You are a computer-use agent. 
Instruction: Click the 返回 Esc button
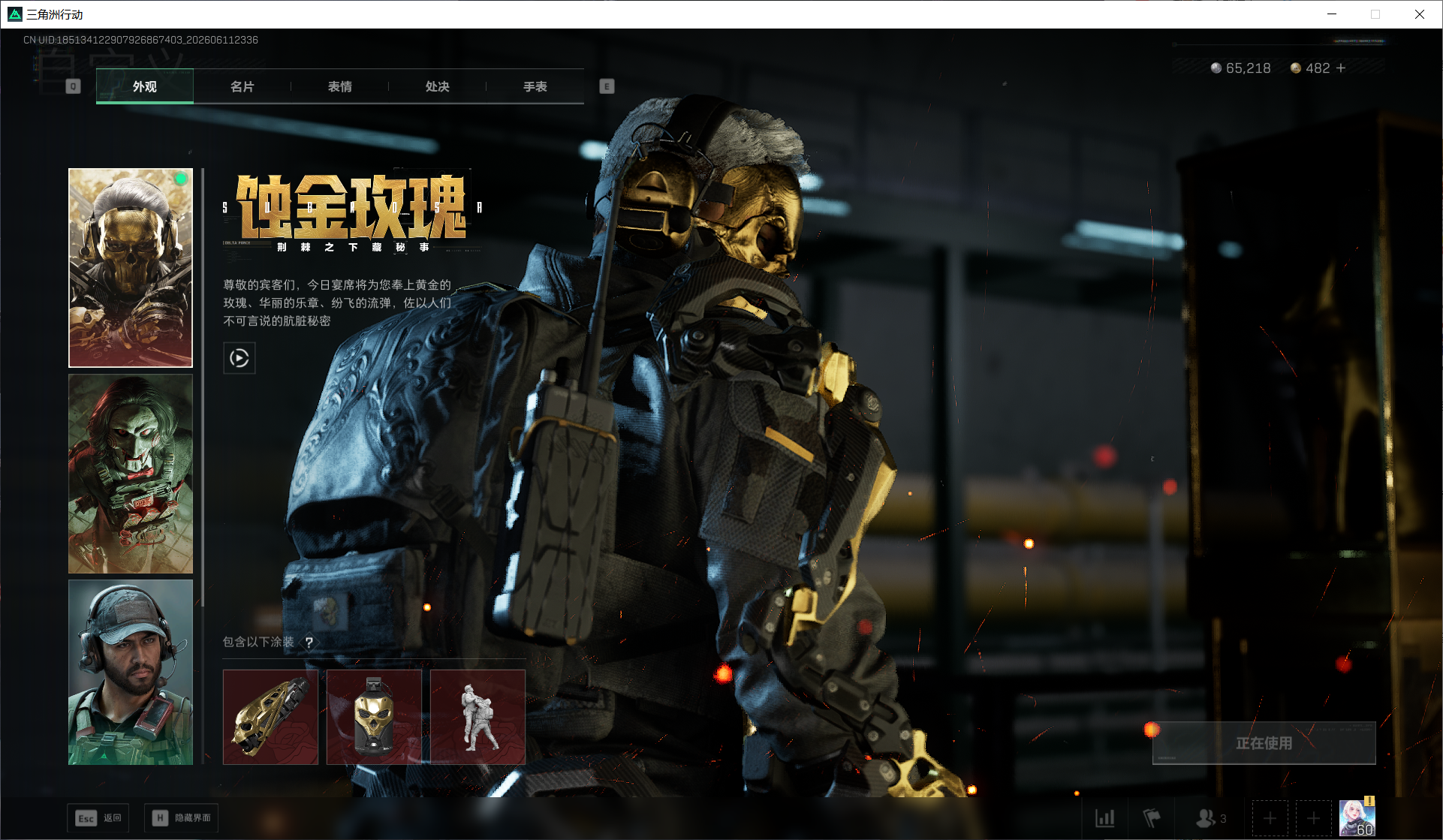coord(98,817)
